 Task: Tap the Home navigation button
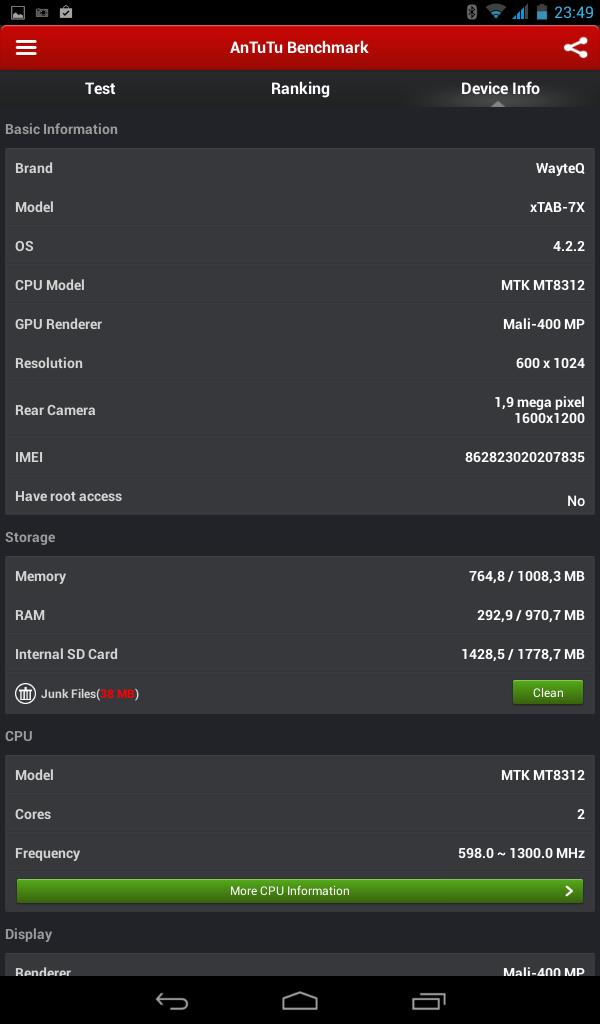pyautogui.click(x=299, y=1001)
